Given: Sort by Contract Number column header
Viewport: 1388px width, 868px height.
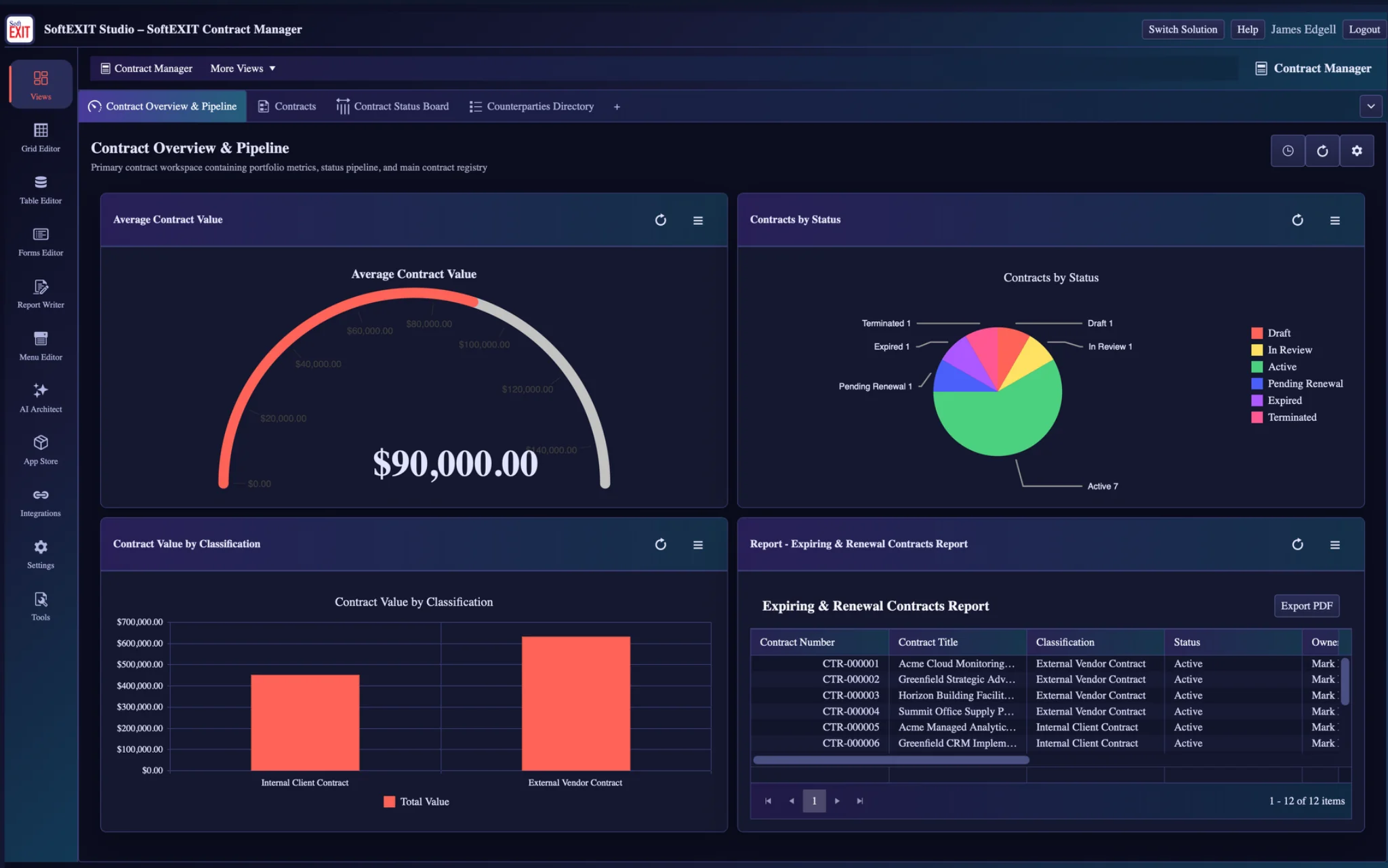Looking at the screenshot, I should [x=819, y=642].
